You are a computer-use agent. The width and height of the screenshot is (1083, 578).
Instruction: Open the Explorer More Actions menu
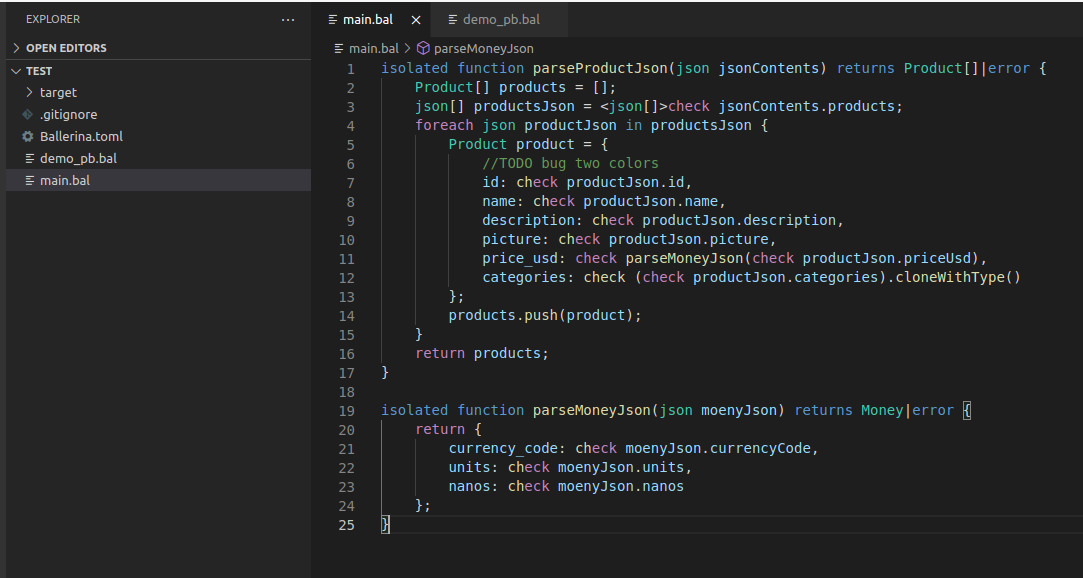[288, 19]
